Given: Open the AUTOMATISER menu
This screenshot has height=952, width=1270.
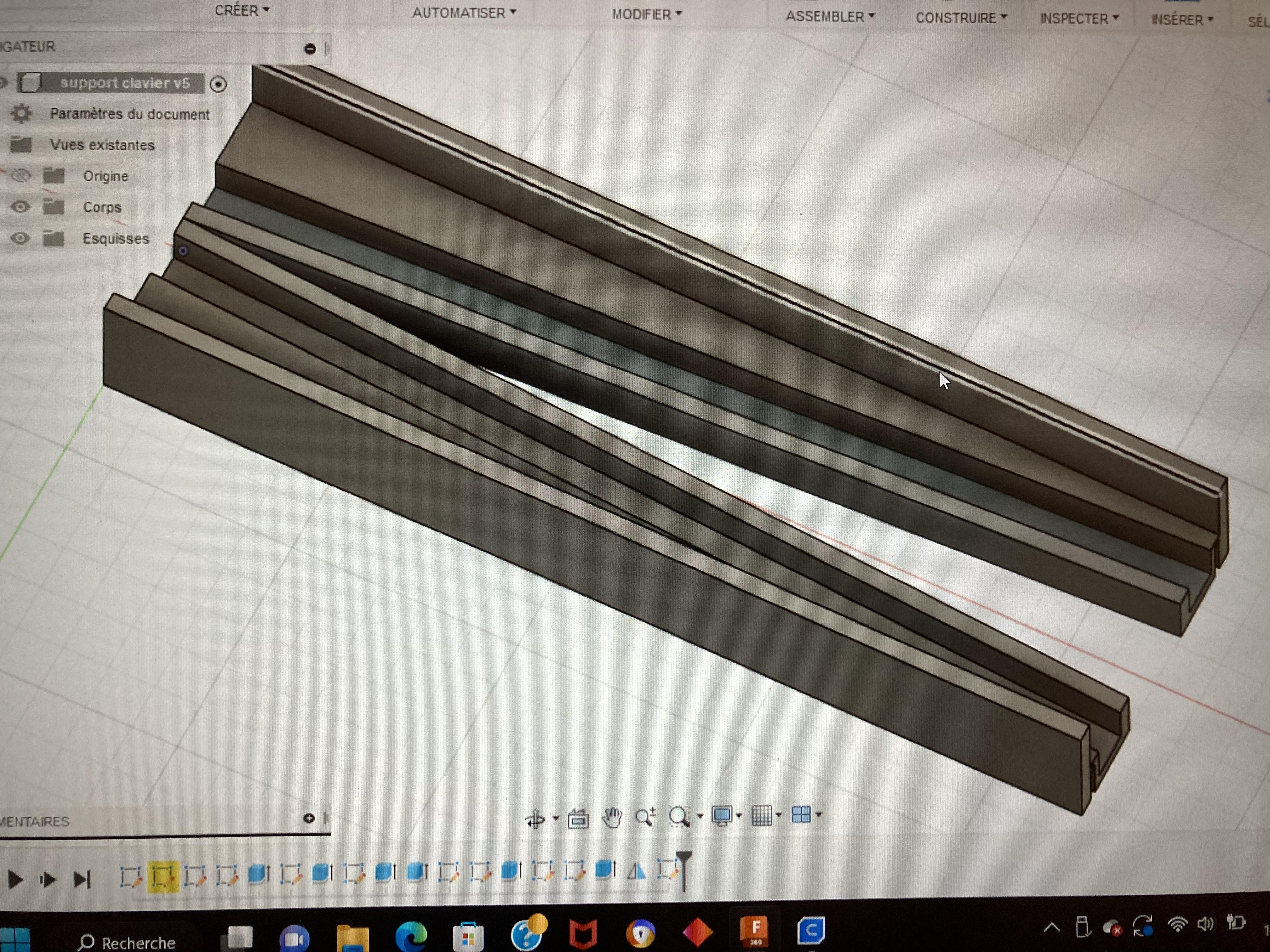Looking at the screenshot, I should click(x=464, y=13).
